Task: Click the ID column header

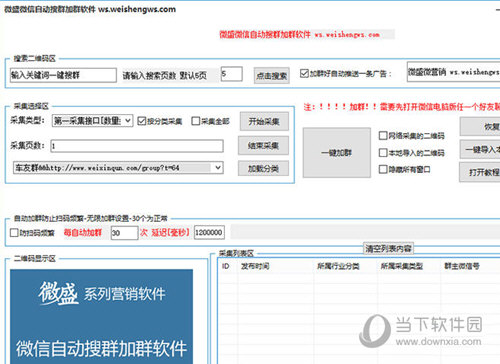Action: coord(226,266)
